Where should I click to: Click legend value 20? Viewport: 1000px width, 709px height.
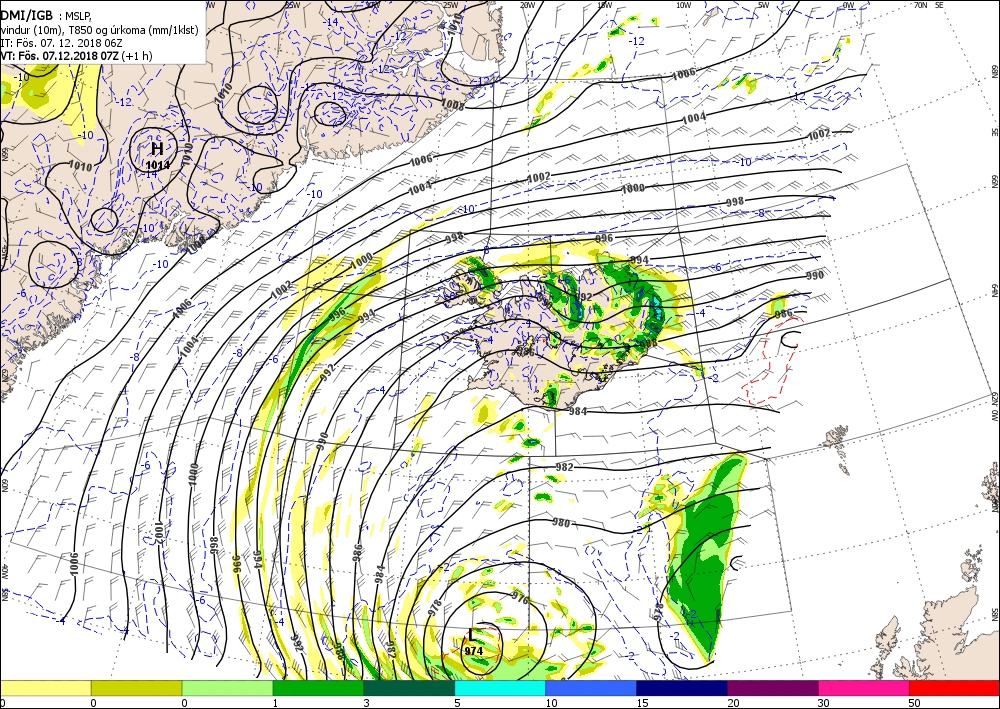[x=733, y=703]
